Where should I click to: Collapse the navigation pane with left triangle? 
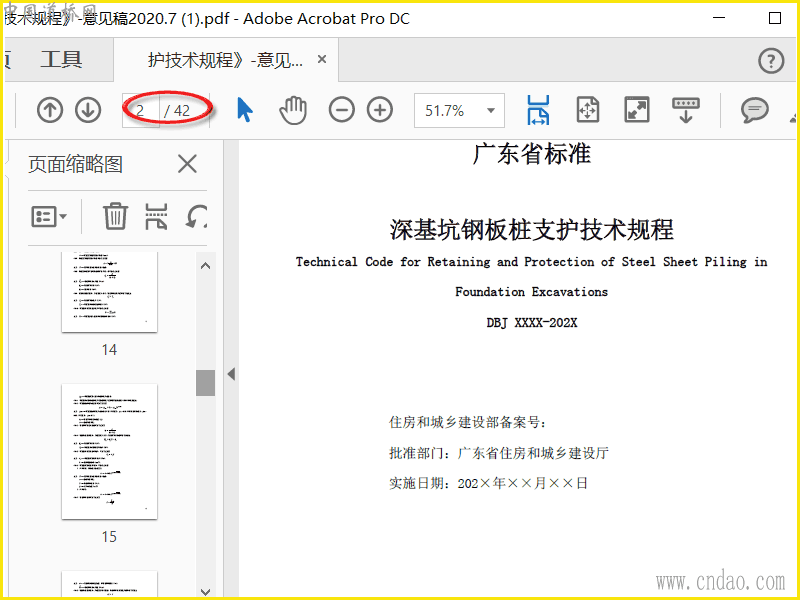(231, 374)
